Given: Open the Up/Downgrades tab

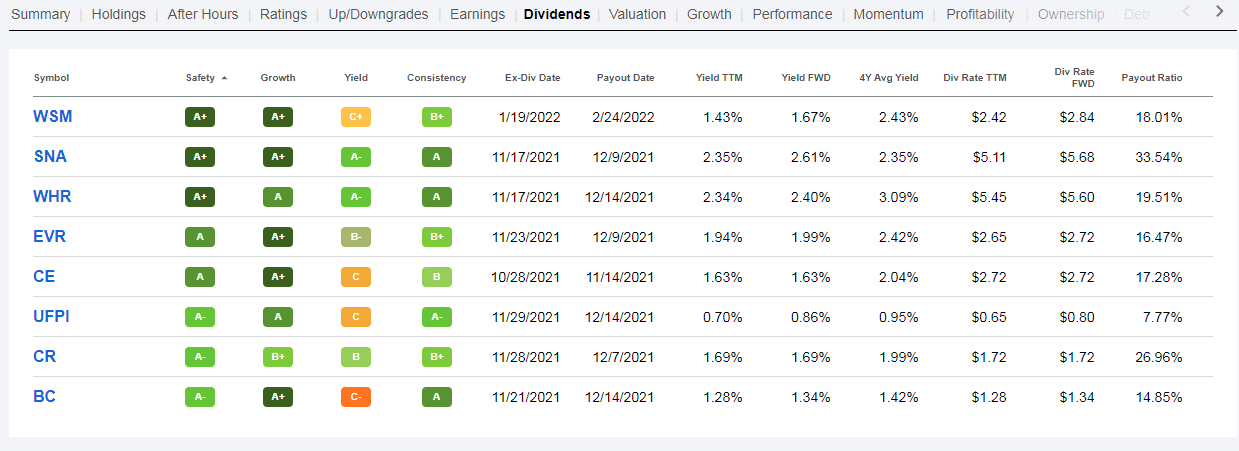Looking at the screenshot, I should 379,14.
